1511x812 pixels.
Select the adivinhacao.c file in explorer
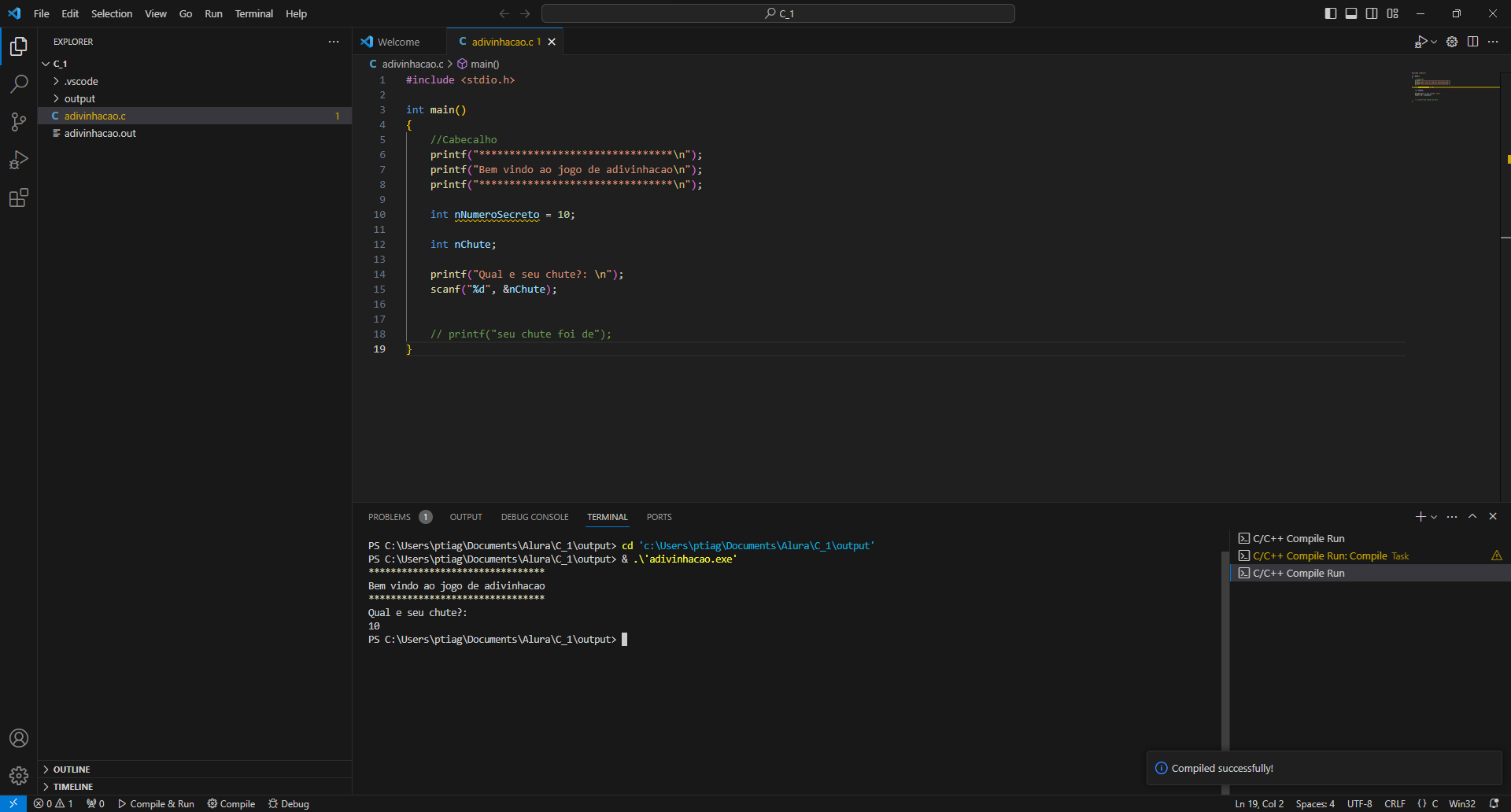(194, 116)
